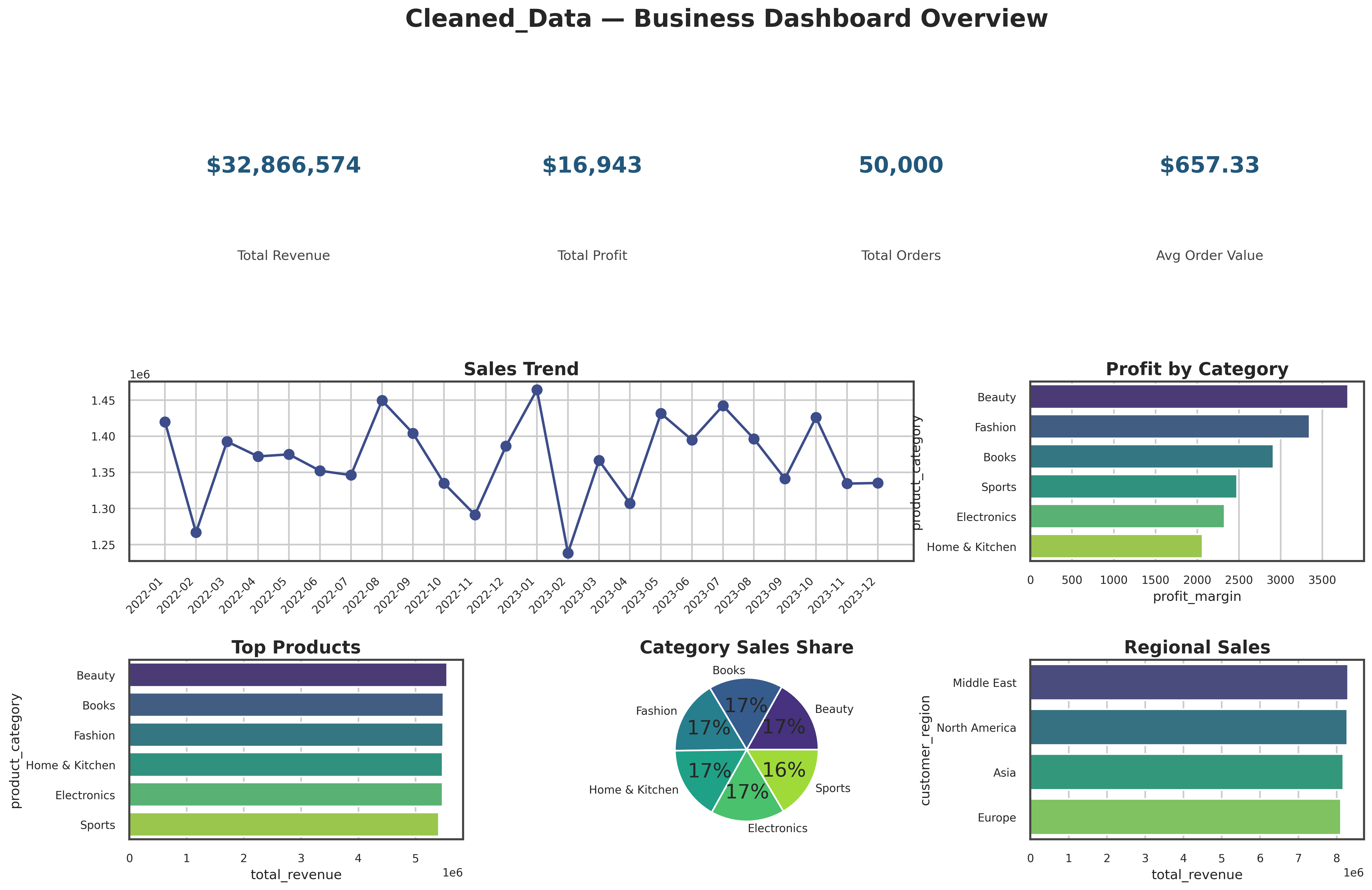Click the 3500 tick on profit_margin axis

(1322, 580)
